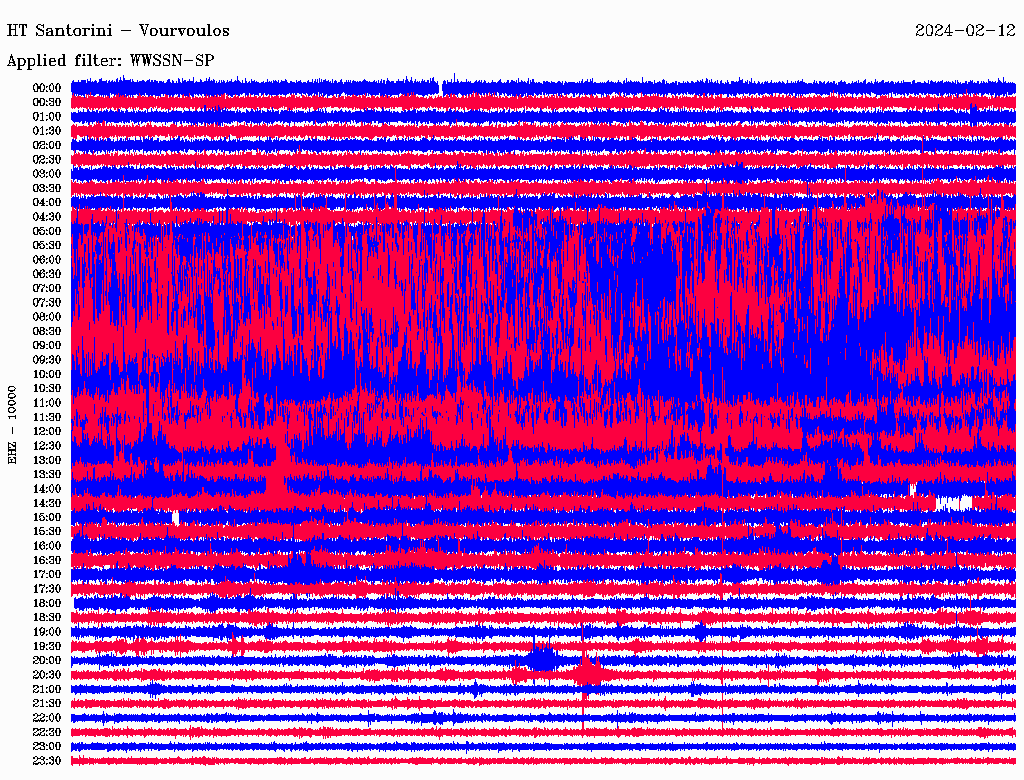
Task: Click the station title HT Santorini - Vourvoulos
Action: click(118, 31)
